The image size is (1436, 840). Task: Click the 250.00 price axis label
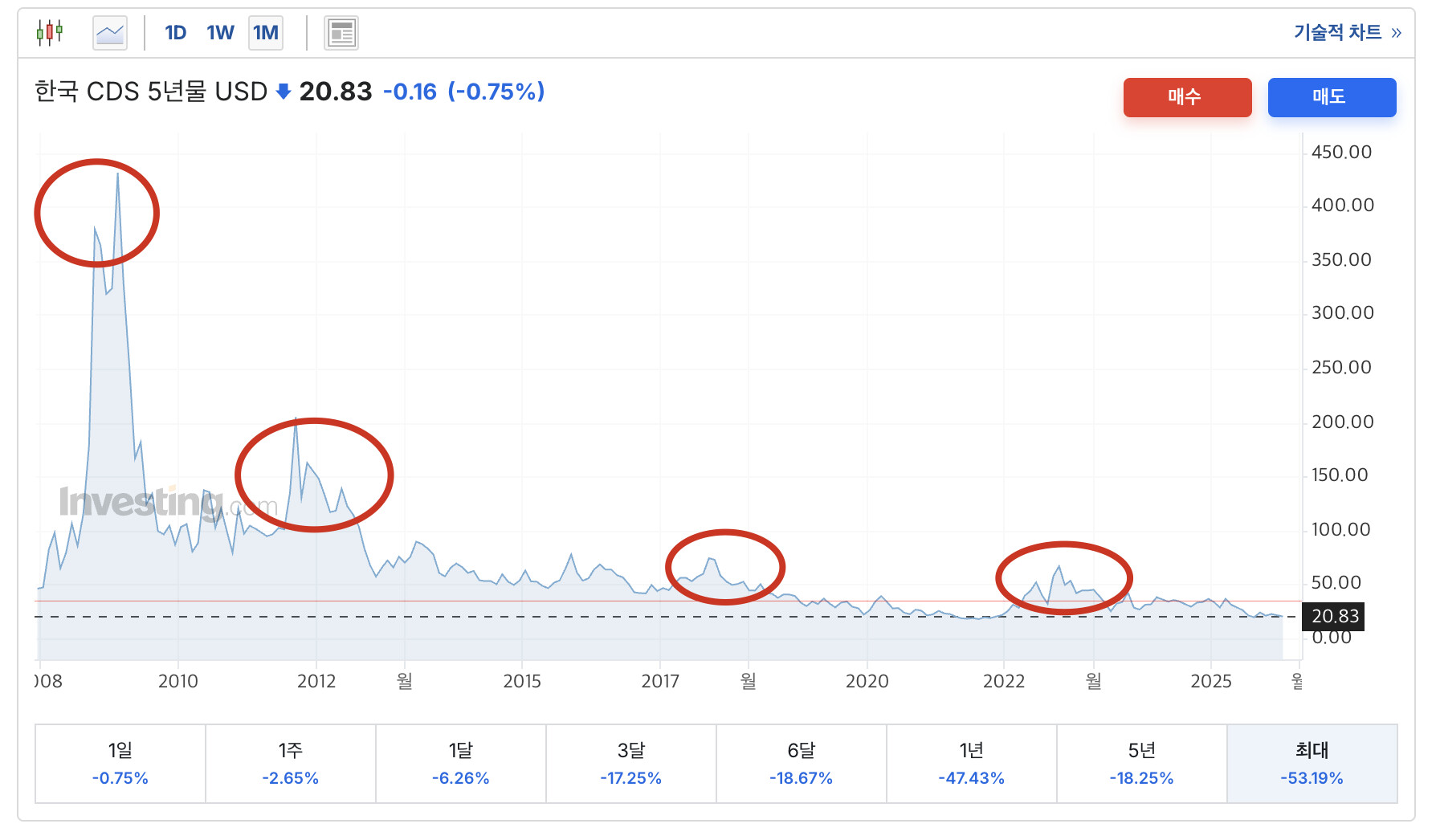pos(1342,367)
